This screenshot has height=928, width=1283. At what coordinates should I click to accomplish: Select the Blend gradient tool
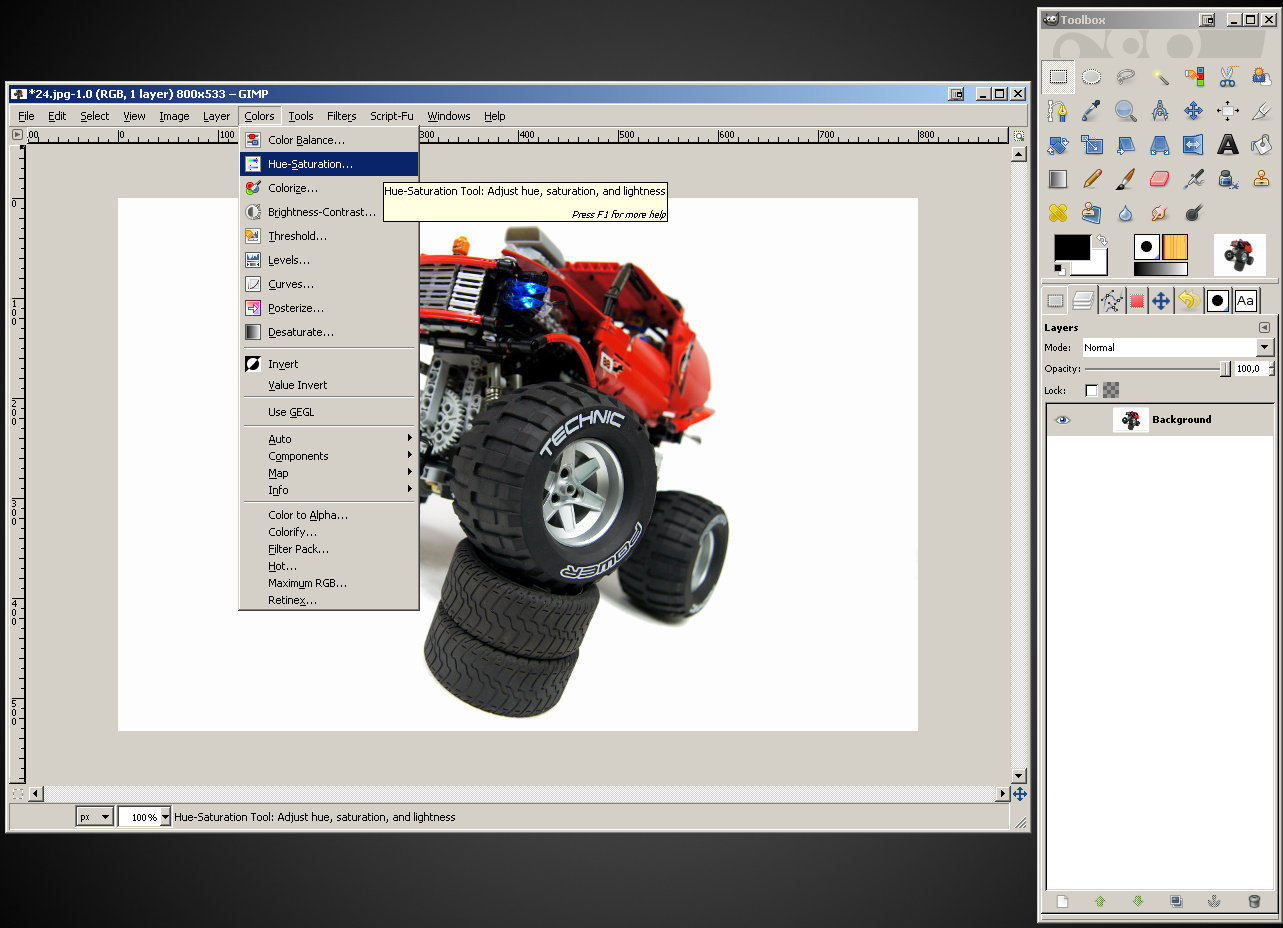[x=1058, y=178]
